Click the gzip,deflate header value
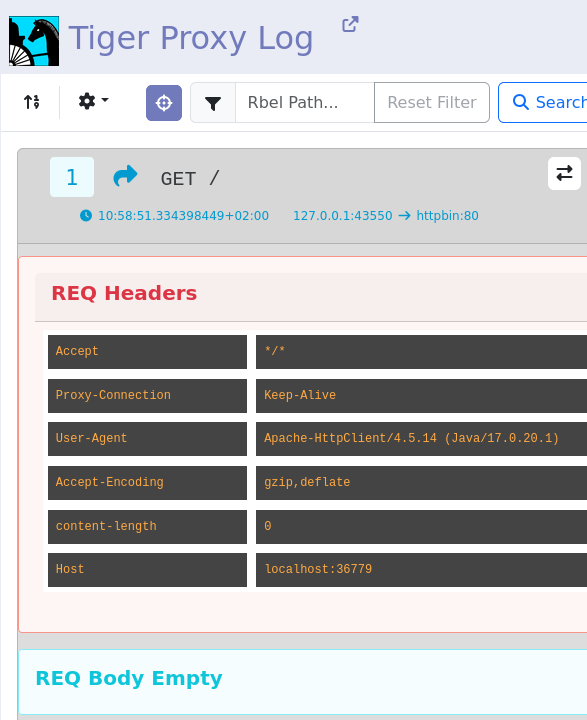Screen dimensions: 587x720 coord(307,483)
